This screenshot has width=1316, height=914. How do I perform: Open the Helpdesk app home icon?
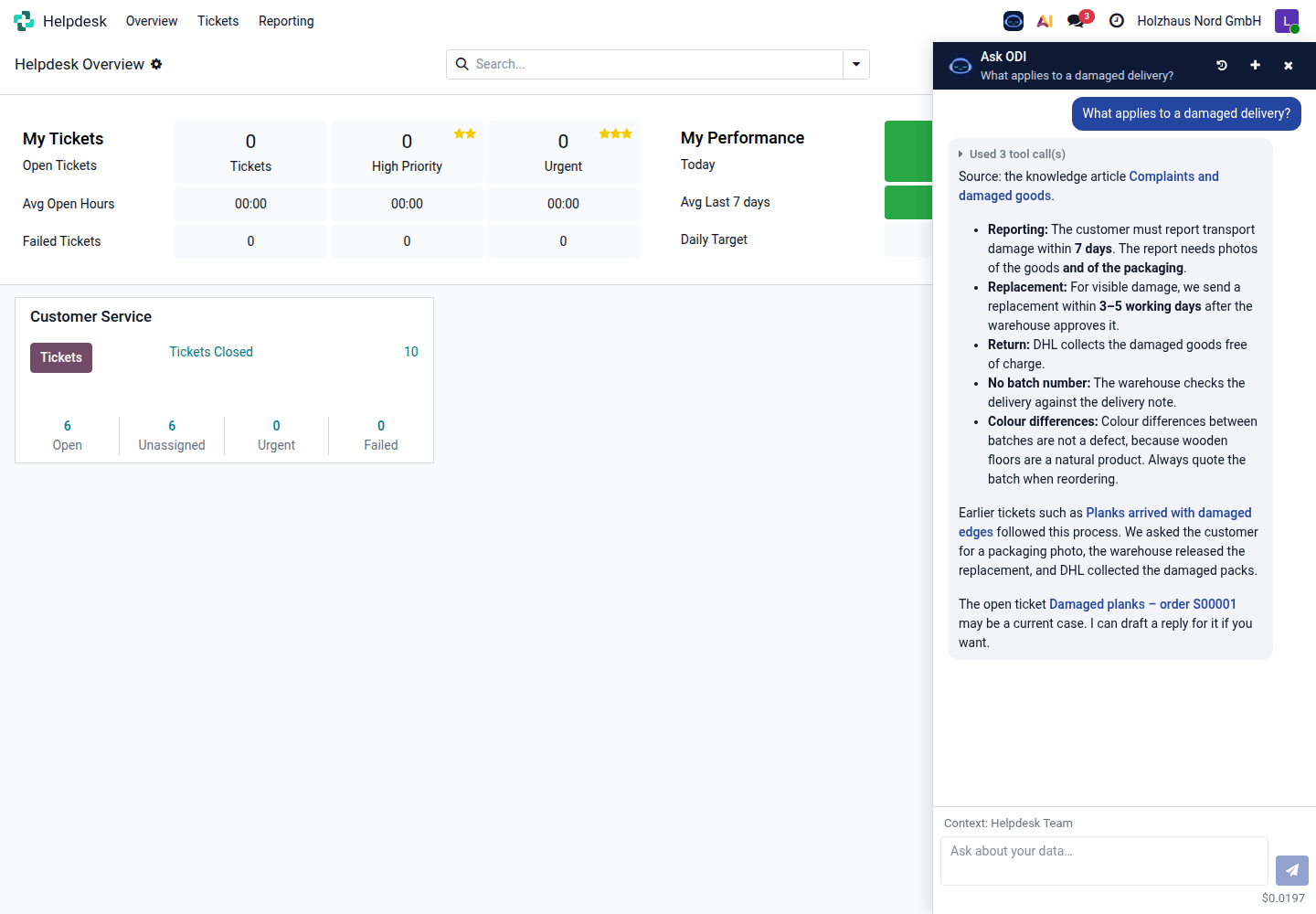pyautogui.click(x=24, y=21)
